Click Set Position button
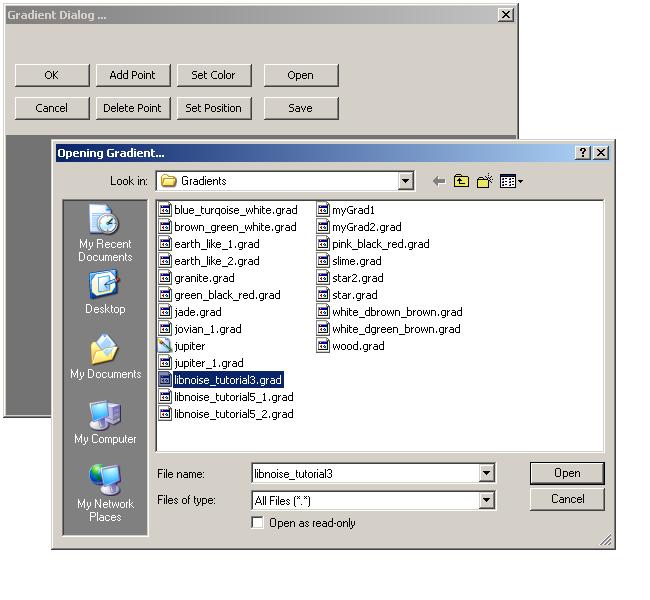 [x=214, y=108]
